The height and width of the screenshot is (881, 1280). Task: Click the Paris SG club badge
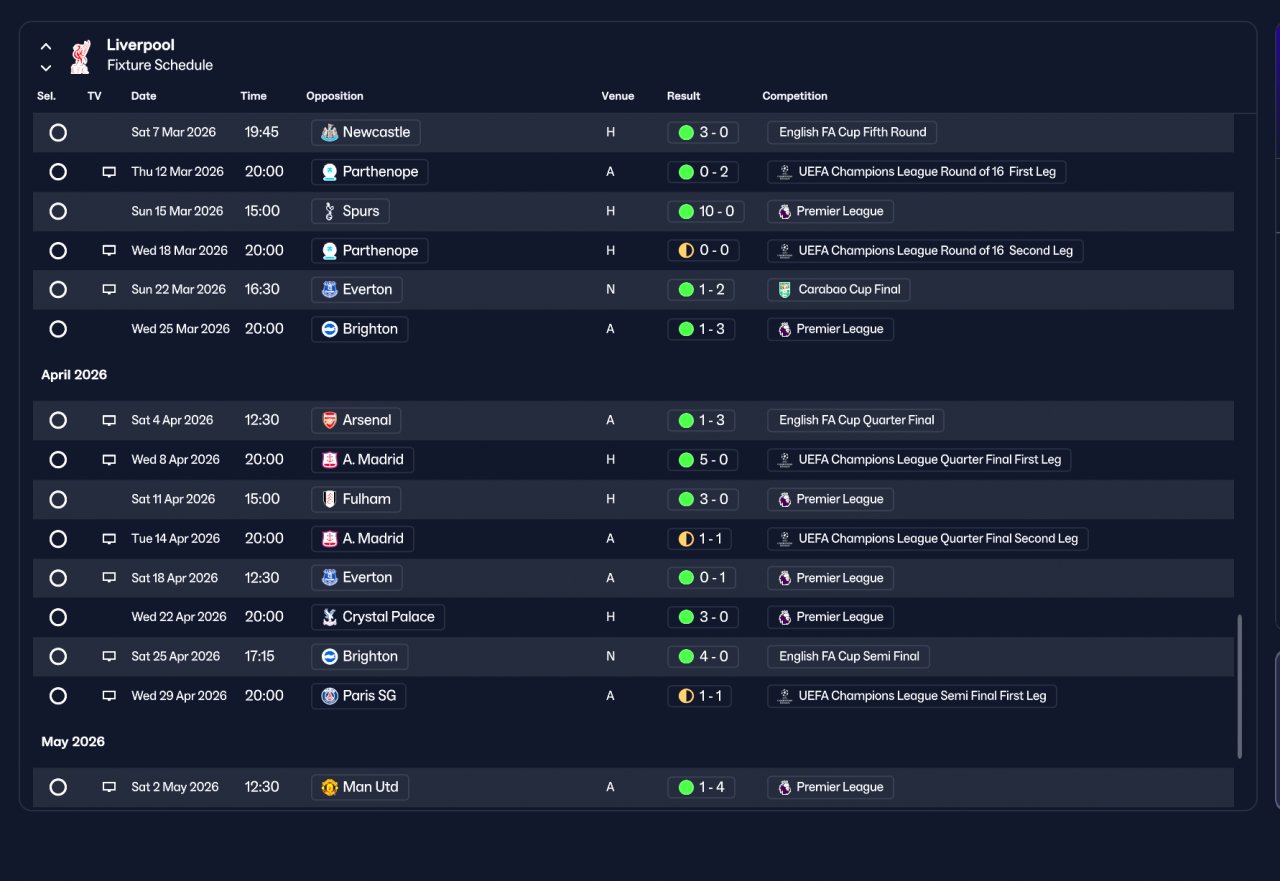pyautogui.click(x=329, y=696)
